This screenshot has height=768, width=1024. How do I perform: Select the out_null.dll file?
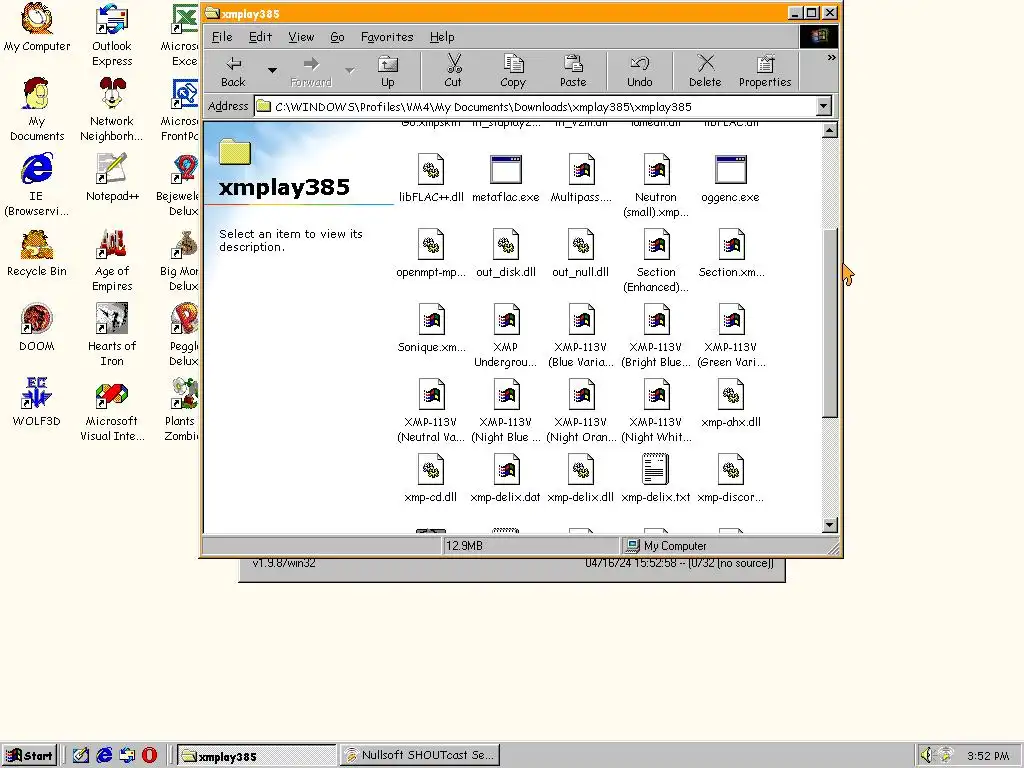click(581, 253)
